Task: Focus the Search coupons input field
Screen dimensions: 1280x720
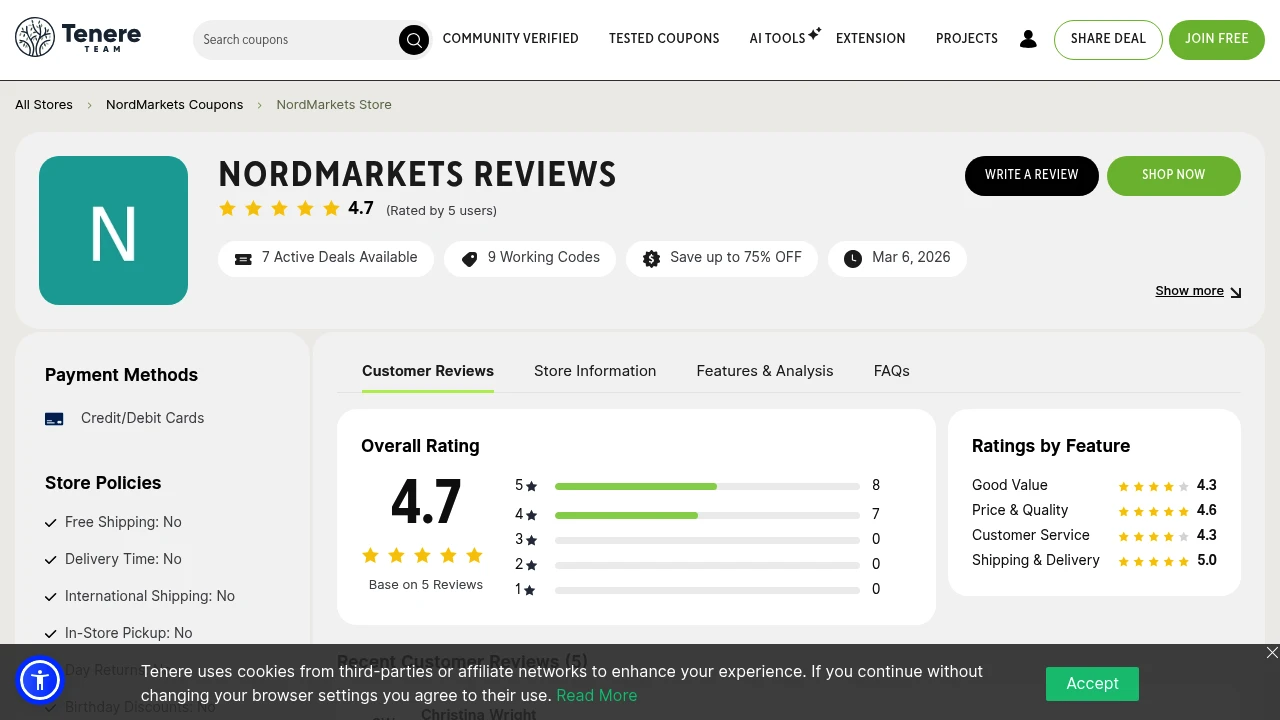Action: tap(296, 40)
